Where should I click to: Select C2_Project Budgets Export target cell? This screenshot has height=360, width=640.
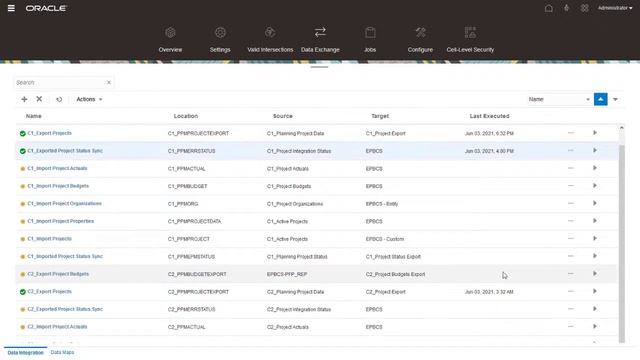coord(395,274)
